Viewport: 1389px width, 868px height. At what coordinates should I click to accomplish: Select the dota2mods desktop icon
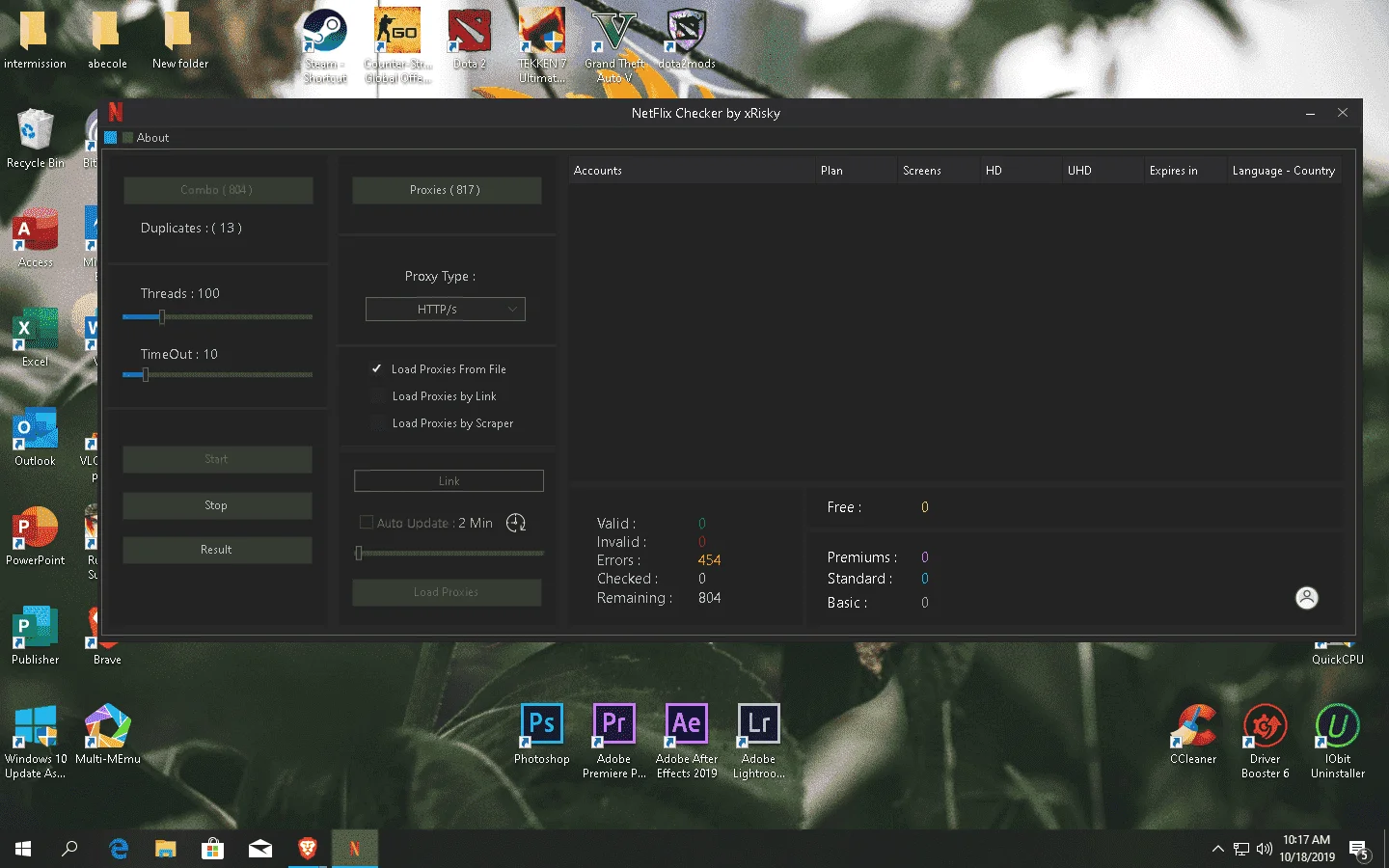coord(687,40)
